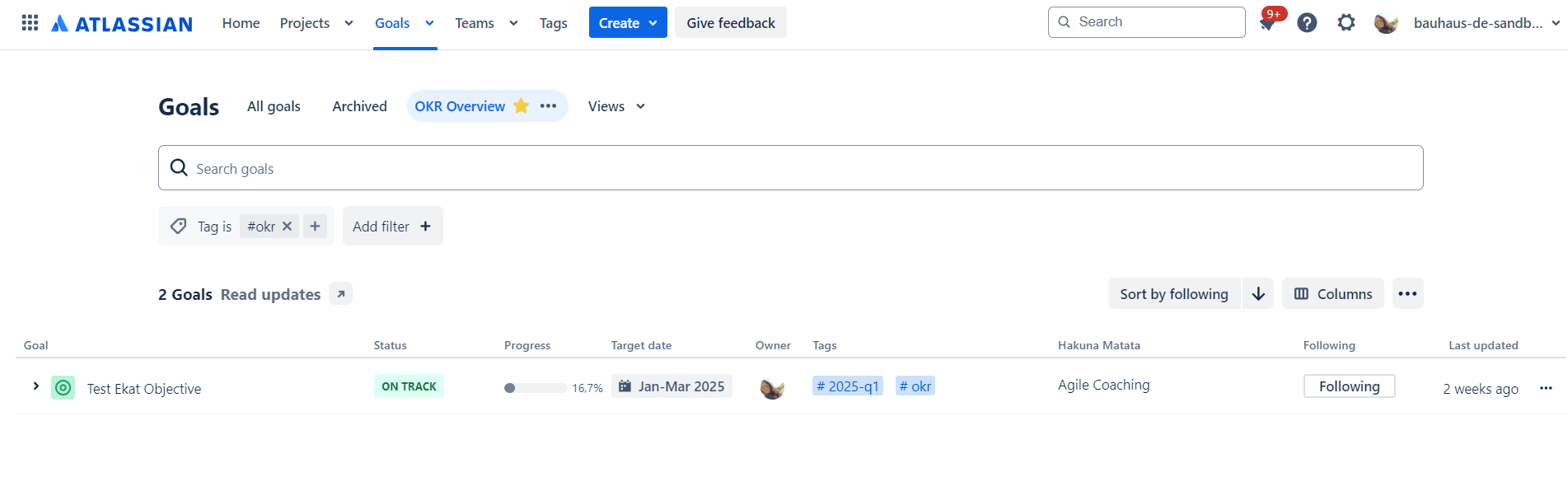
Task: Open the help question mark icon
Action: click(1307, 22)
